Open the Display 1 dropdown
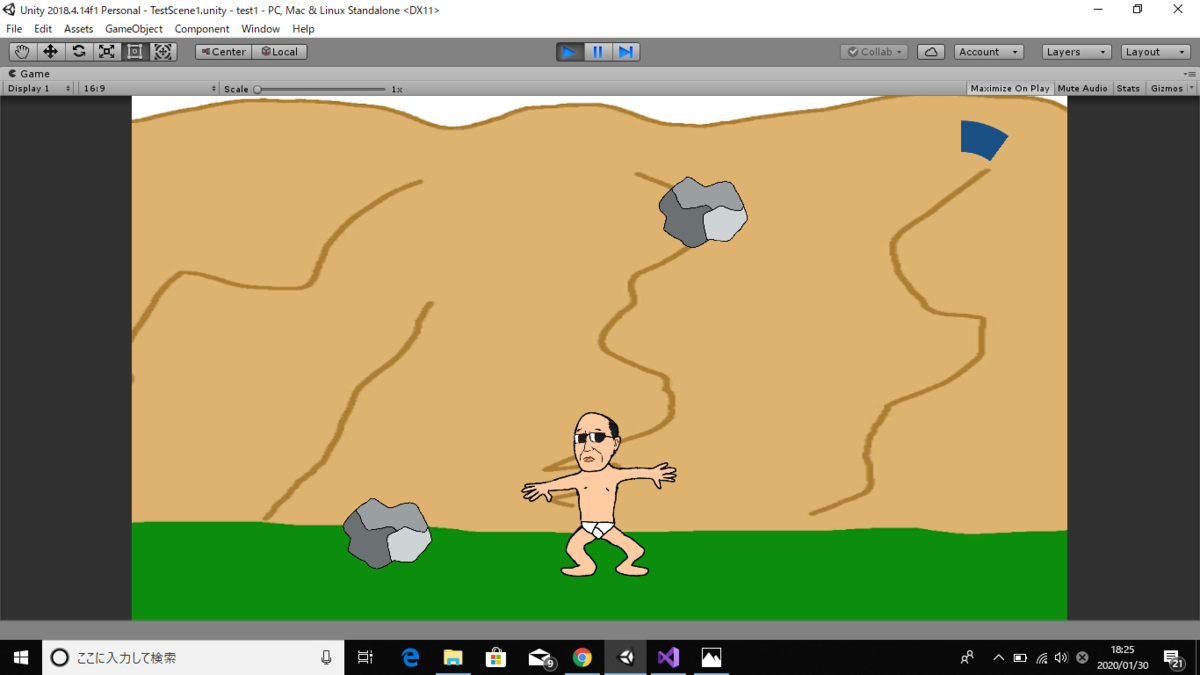This screenshot has width=1200, height=675. tap(39, 88)
